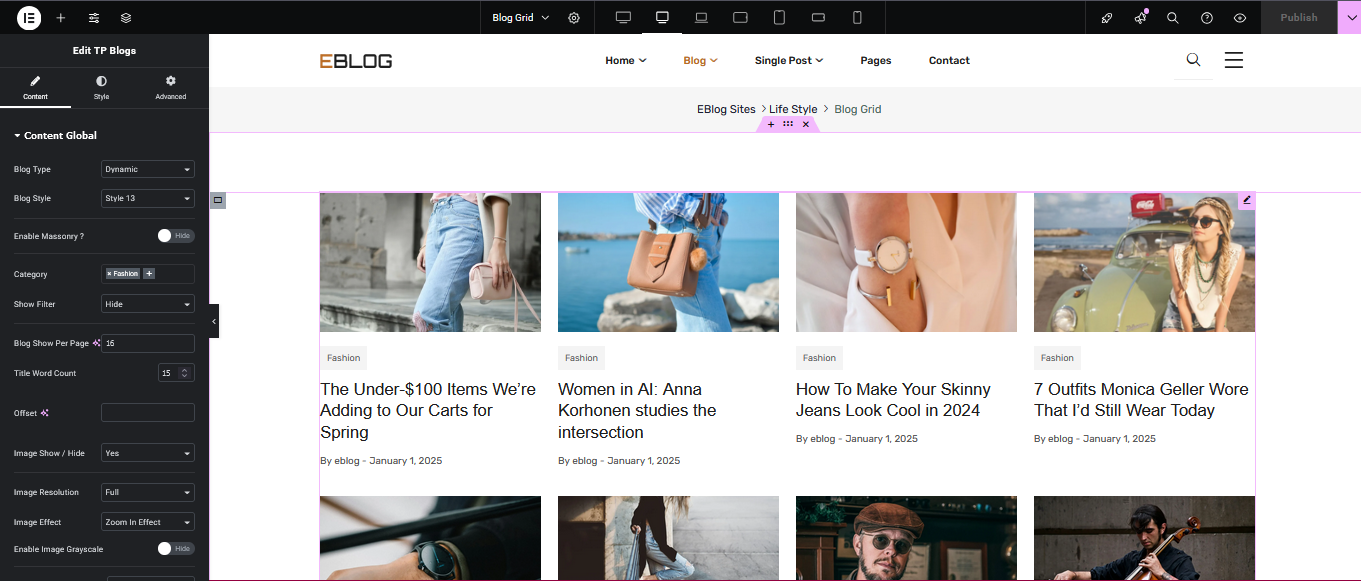Click the Publish button
1361x581 pixels.
[1298, 18]
